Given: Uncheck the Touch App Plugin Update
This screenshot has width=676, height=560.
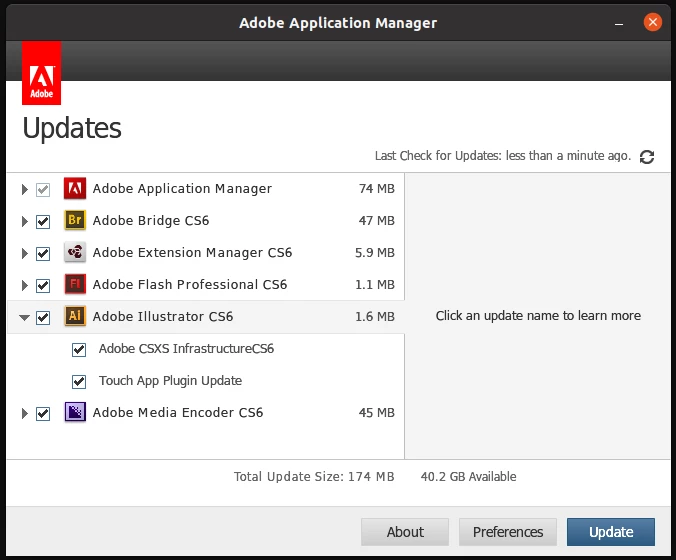Looking at the screenshot, I should pyautogui.click(x=79, y=382).
